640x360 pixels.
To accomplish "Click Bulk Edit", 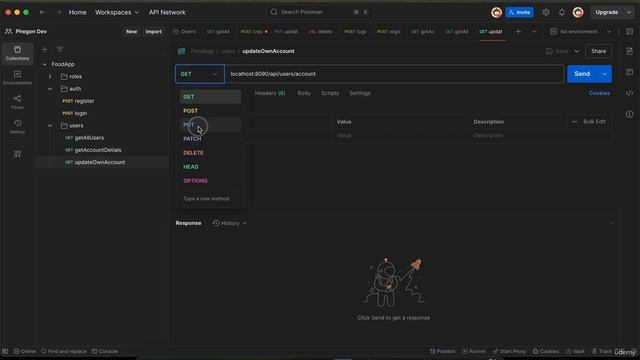I will coord(594,122).
